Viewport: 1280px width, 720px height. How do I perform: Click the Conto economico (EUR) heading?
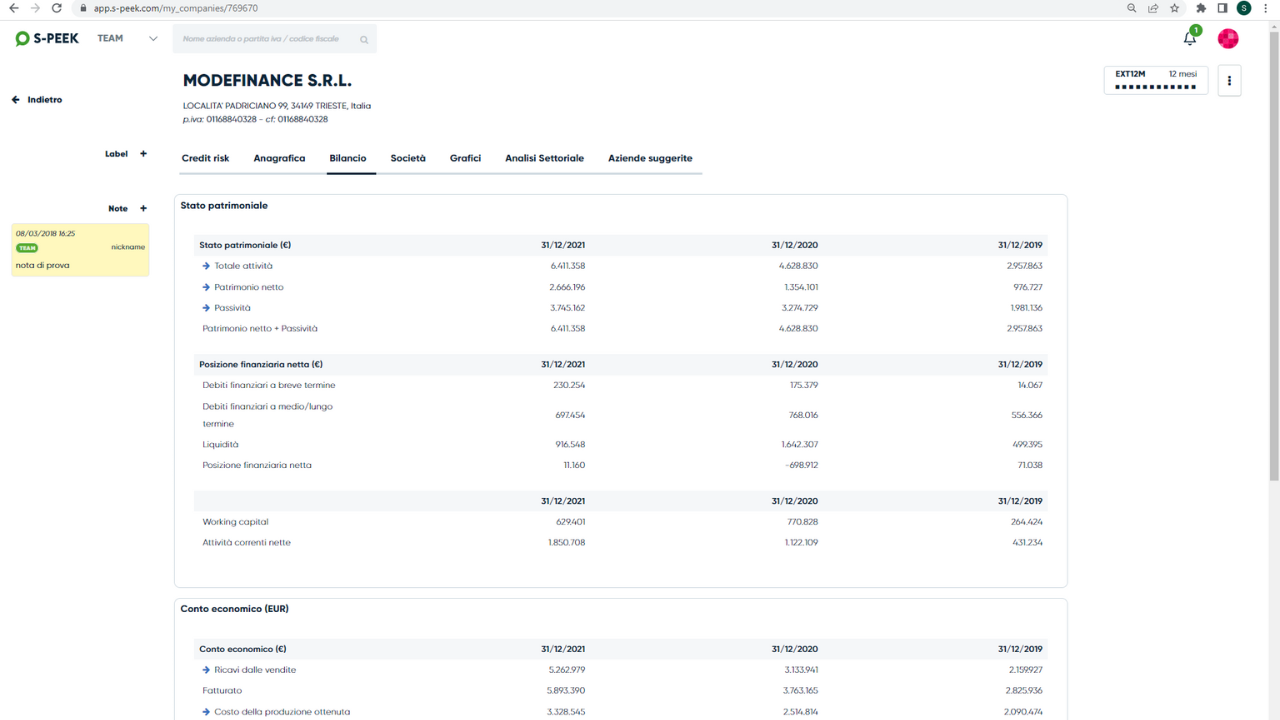coord(235,609)
